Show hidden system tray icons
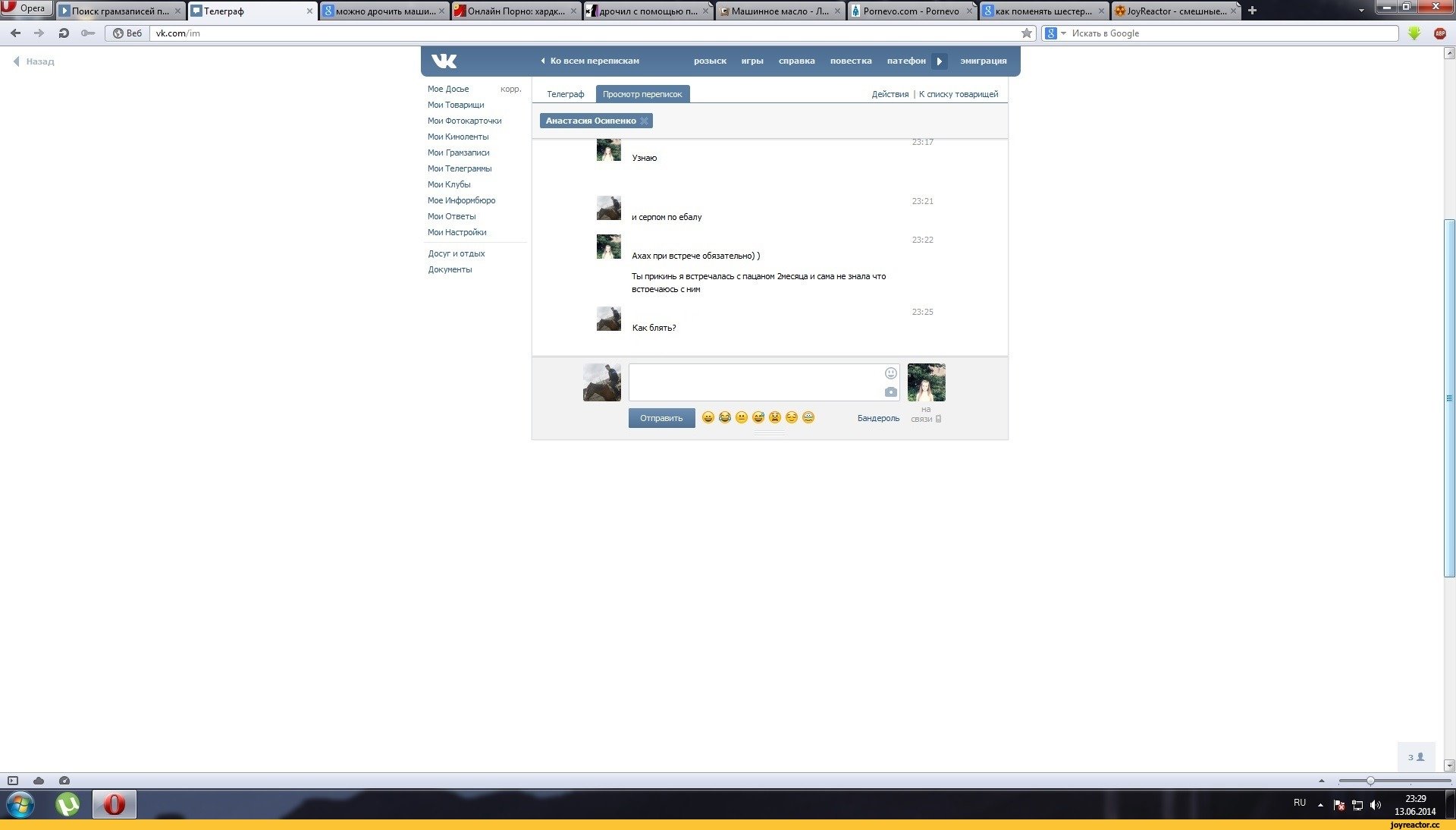Viewport: 1456px width, 830px height. (x=1320, y=804)
